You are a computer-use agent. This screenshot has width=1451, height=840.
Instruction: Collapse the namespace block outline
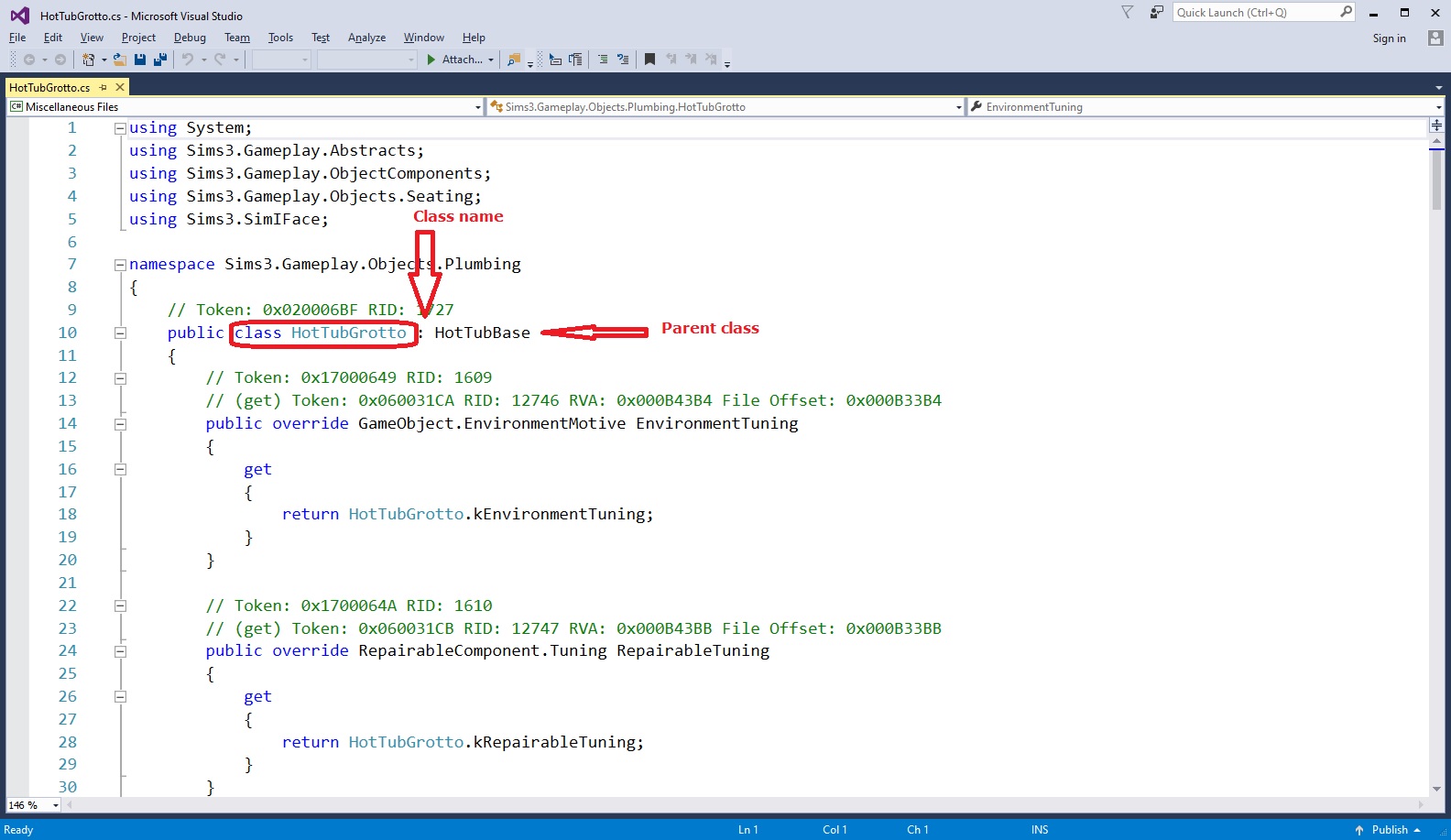point(120,265)
